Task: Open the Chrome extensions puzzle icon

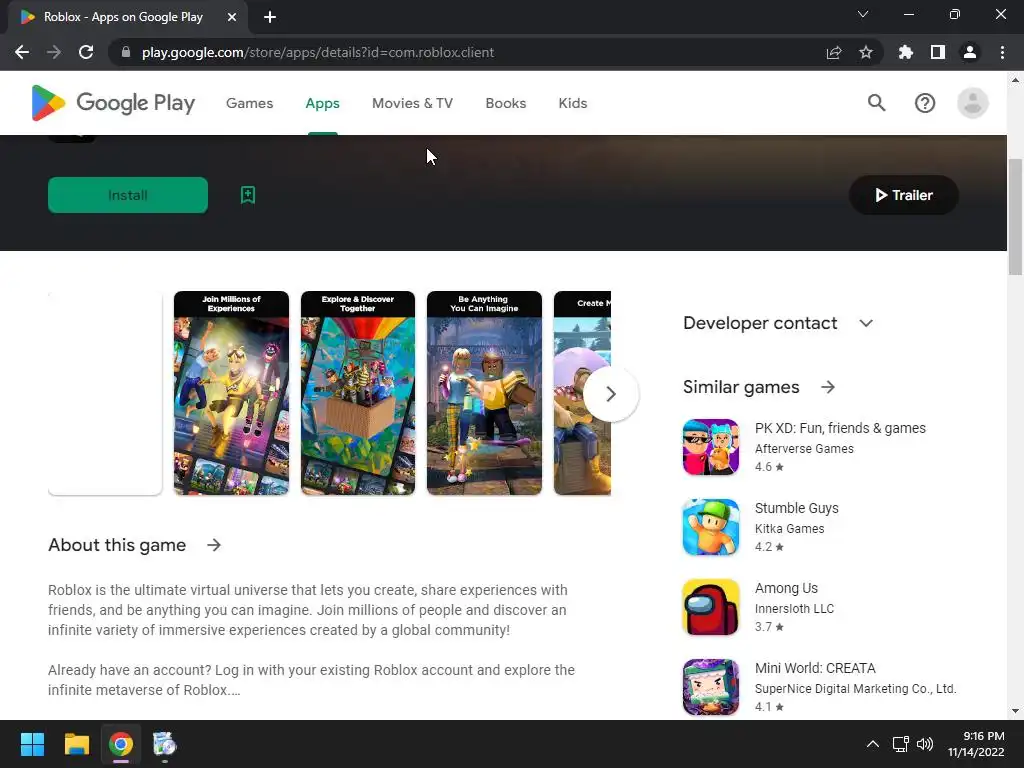Action: tap(906, 52)
